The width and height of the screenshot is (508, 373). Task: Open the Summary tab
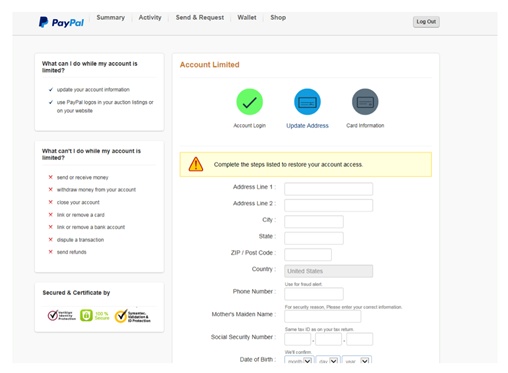tap(111, 18)
